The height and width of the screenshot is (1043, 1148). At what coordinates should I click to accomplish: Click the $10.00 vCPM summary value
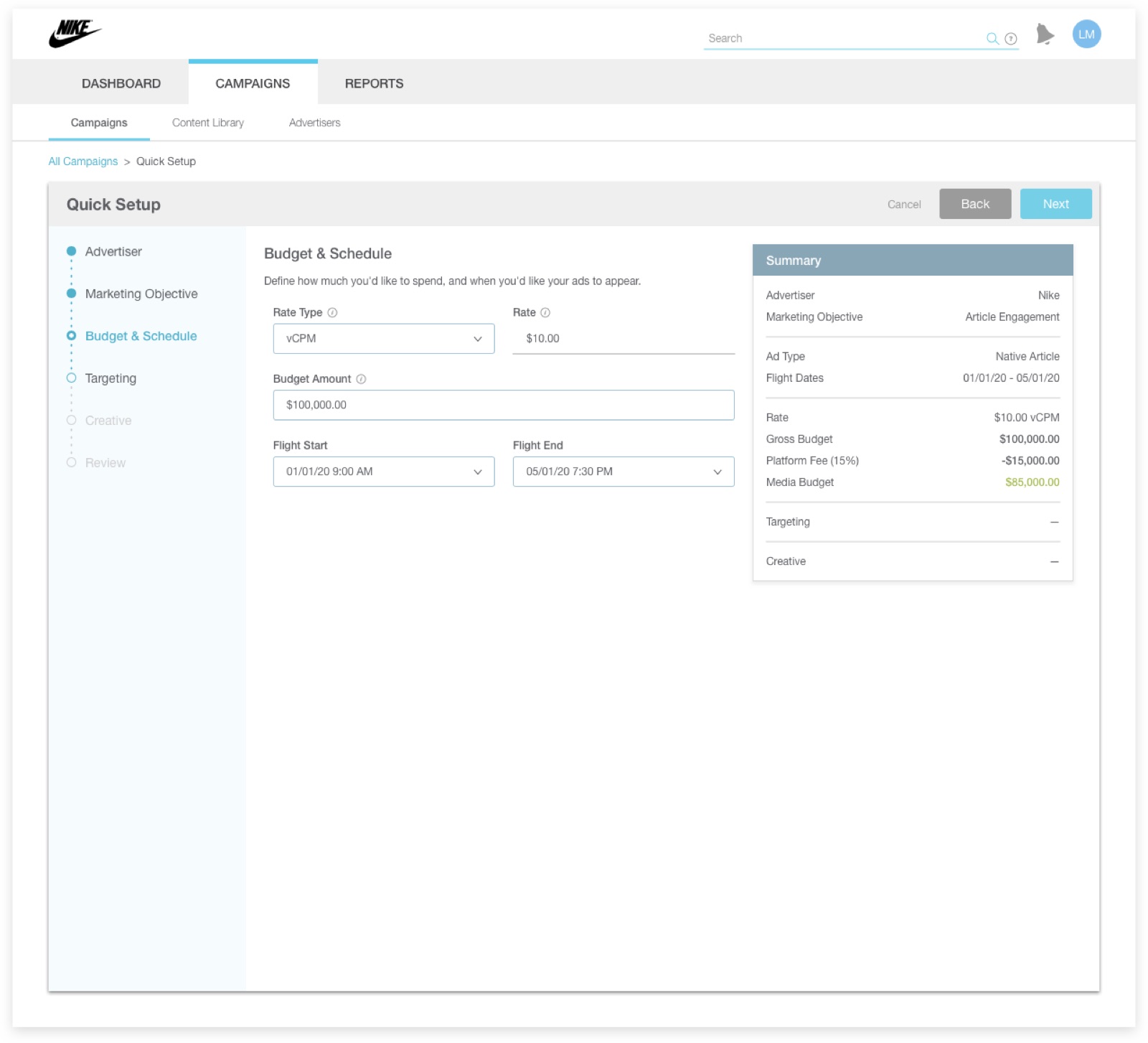[1026, 418]
